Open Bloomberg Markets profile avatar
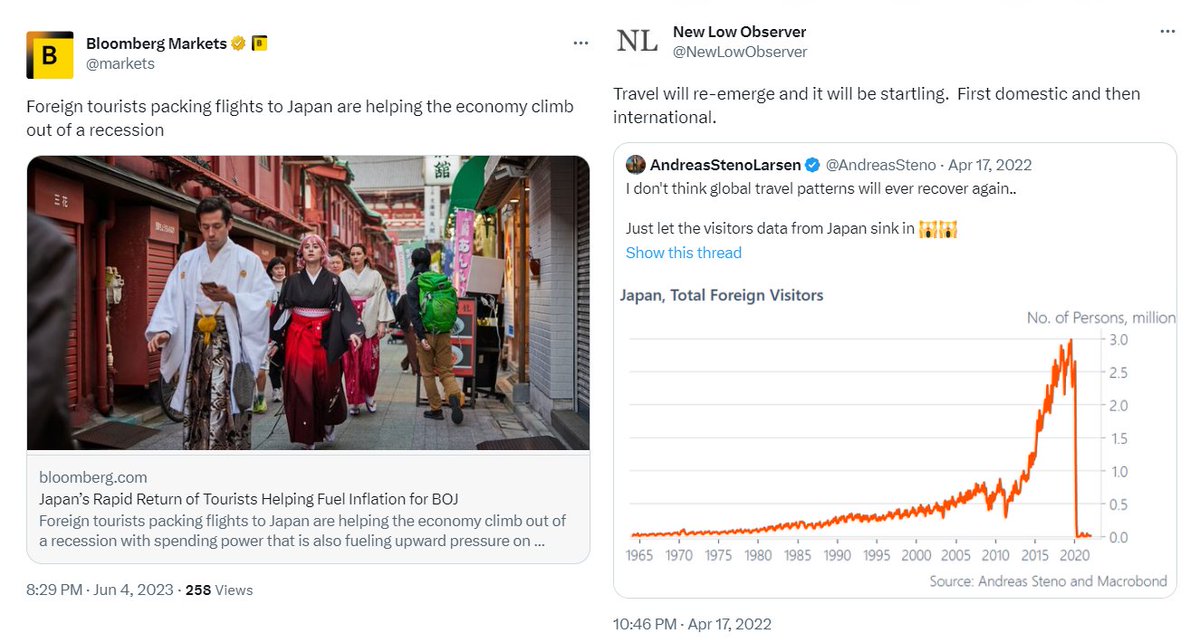 50,55
